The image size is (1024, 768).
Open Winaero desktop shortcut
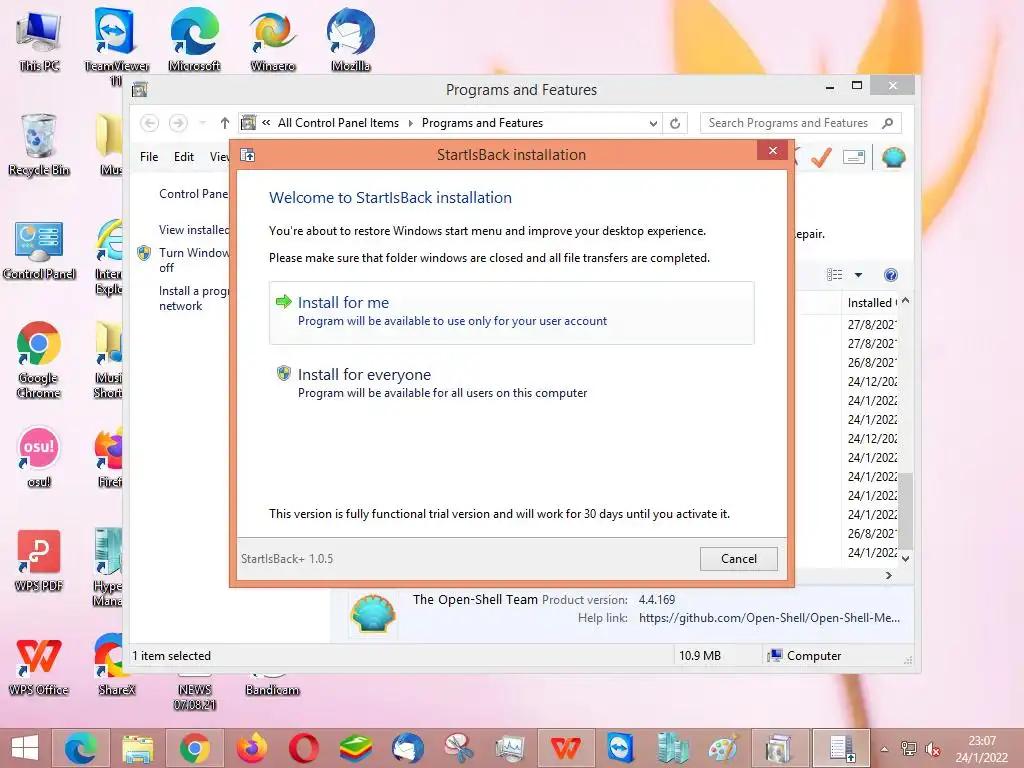coord(273,39)
